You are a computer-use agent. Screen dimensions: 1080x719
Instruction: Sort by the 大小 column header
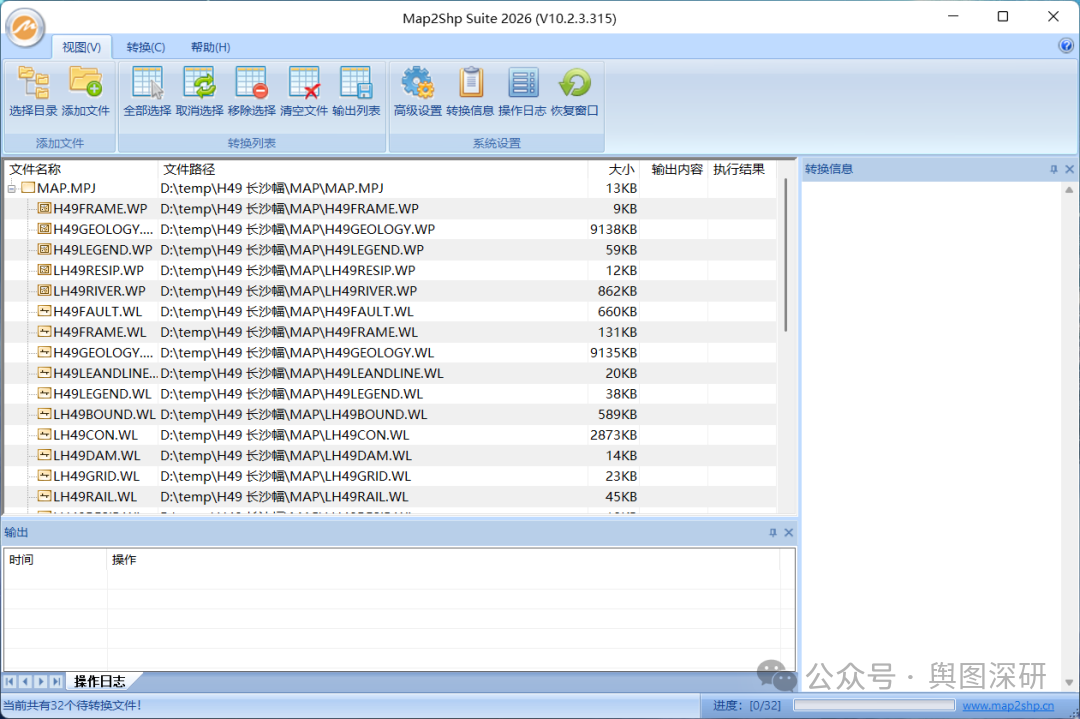click(x=621, y=170)
